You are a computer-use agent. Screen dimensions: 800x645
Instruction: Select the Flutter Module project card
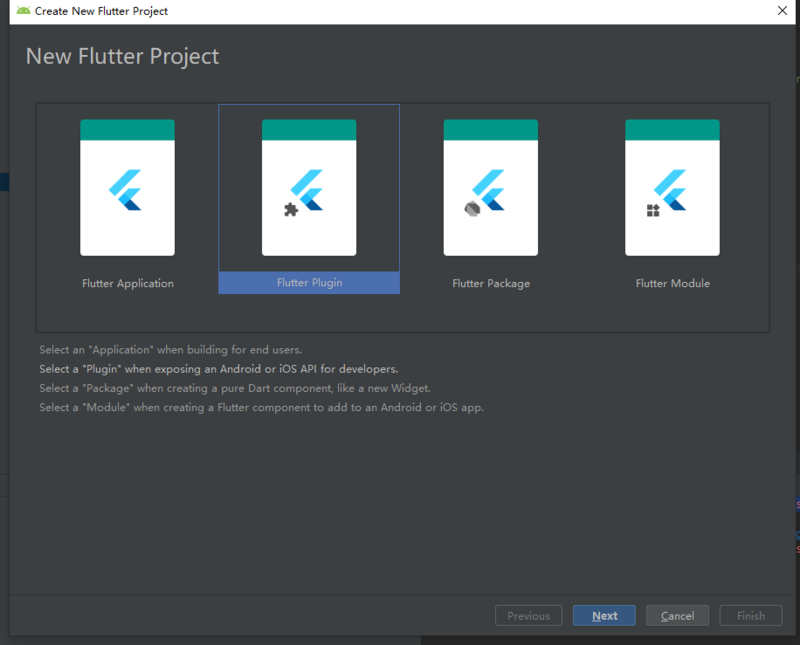click(672, 188)
